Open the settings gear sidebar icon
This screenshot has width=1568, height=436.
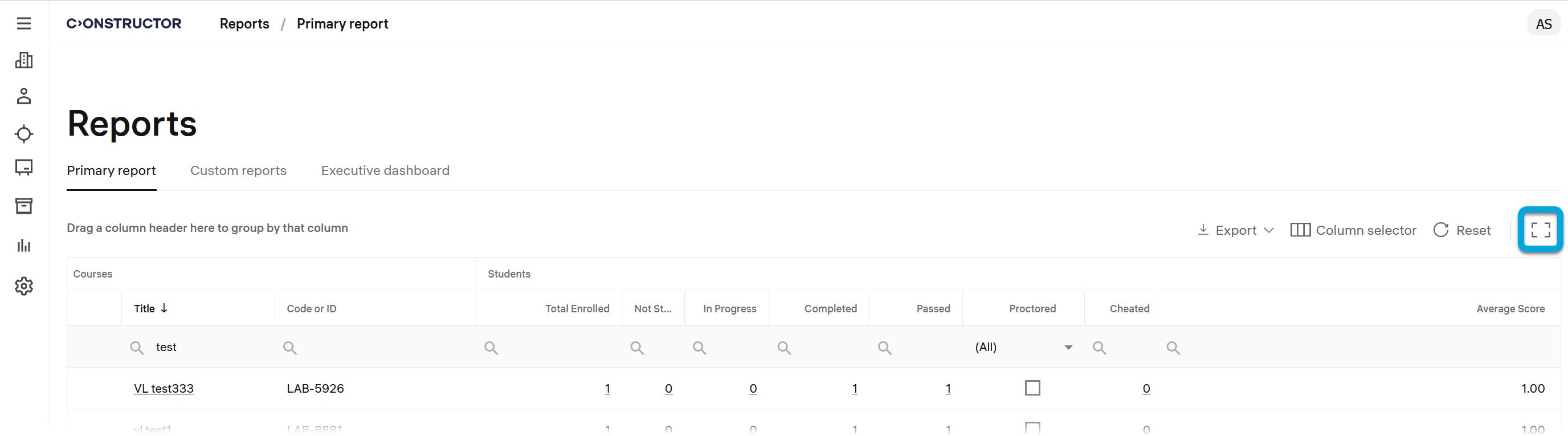point(24,286)
